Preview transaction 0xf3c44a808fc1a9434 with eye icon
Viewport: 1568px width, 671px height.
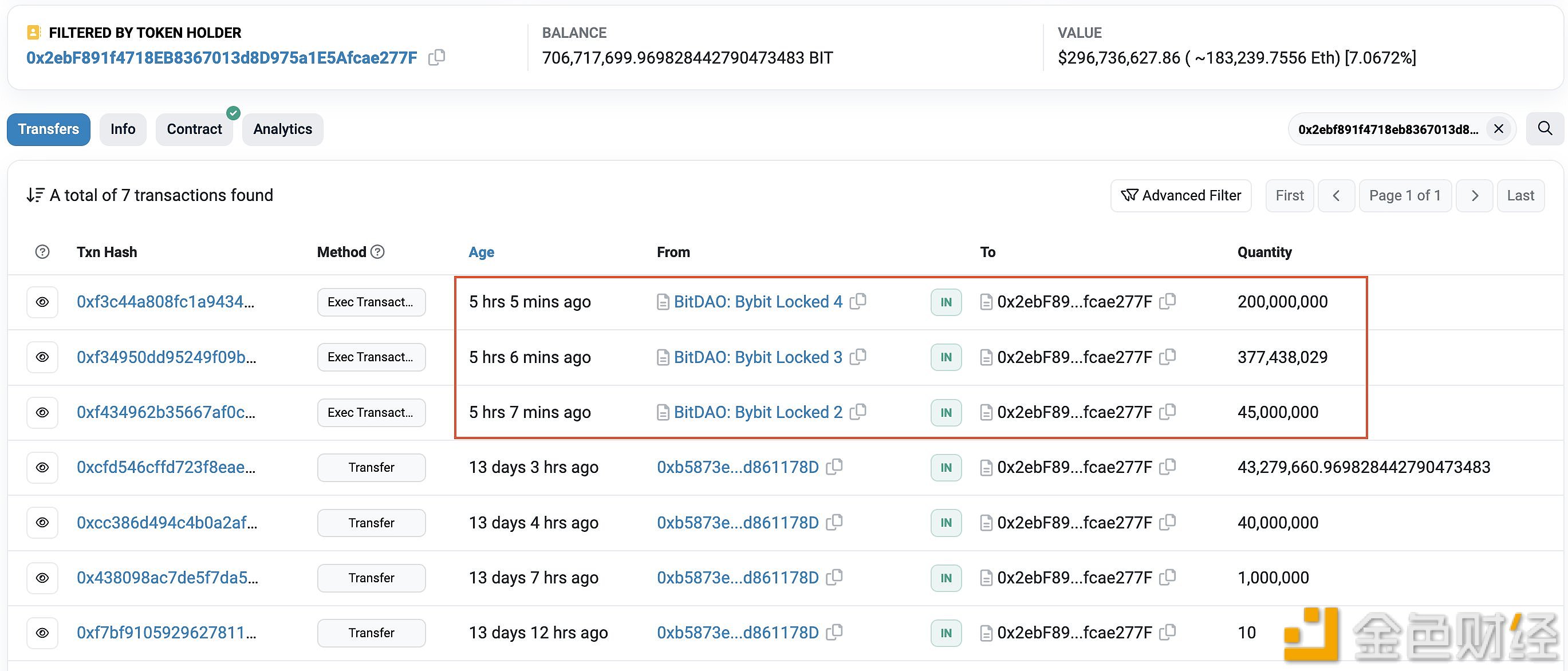coord(42,302)
